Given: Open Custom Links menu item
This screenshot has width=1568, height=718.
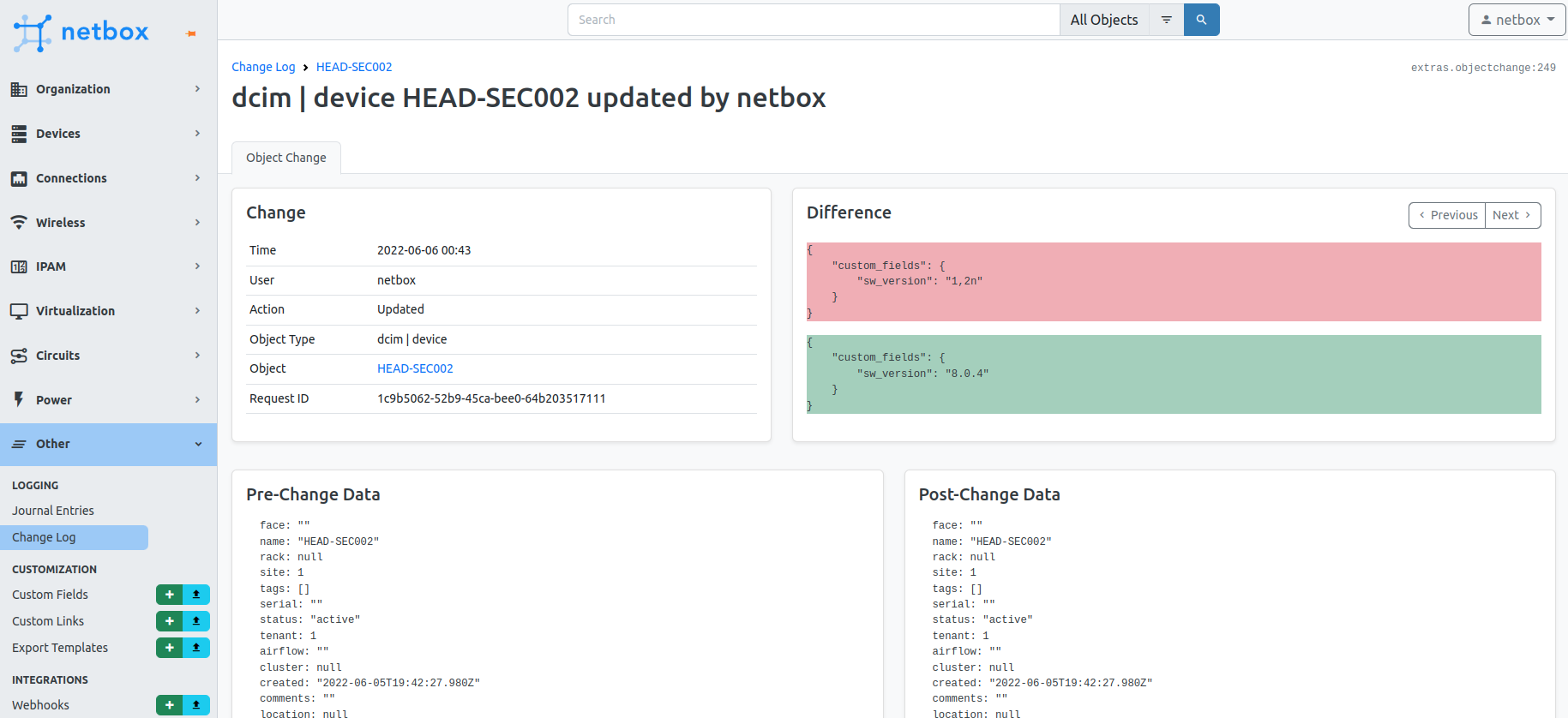Looking at the screenshot, I should 48,621.
